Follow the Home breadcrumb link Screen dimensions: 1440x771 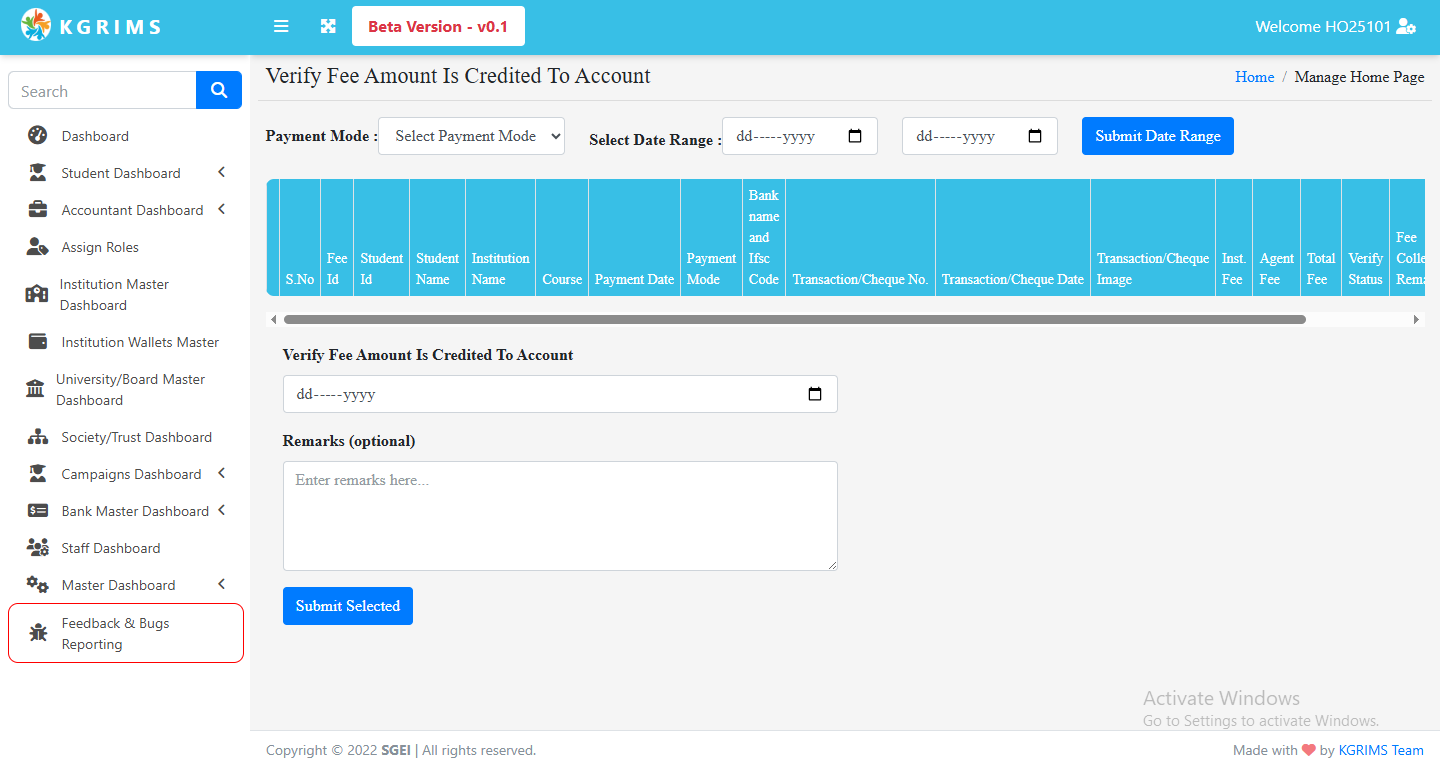coord(1254,77)
